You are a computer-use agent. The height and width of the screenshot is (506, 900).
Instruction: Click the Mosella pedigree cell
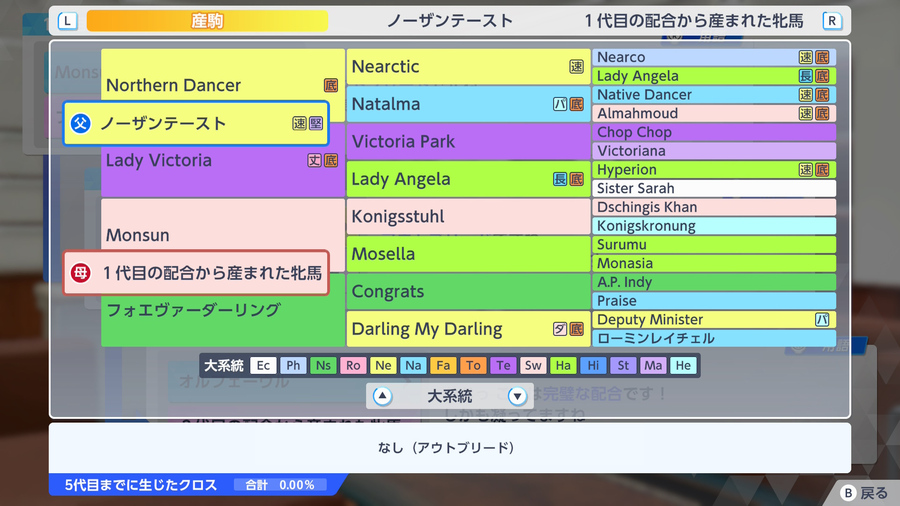(468, 254)
